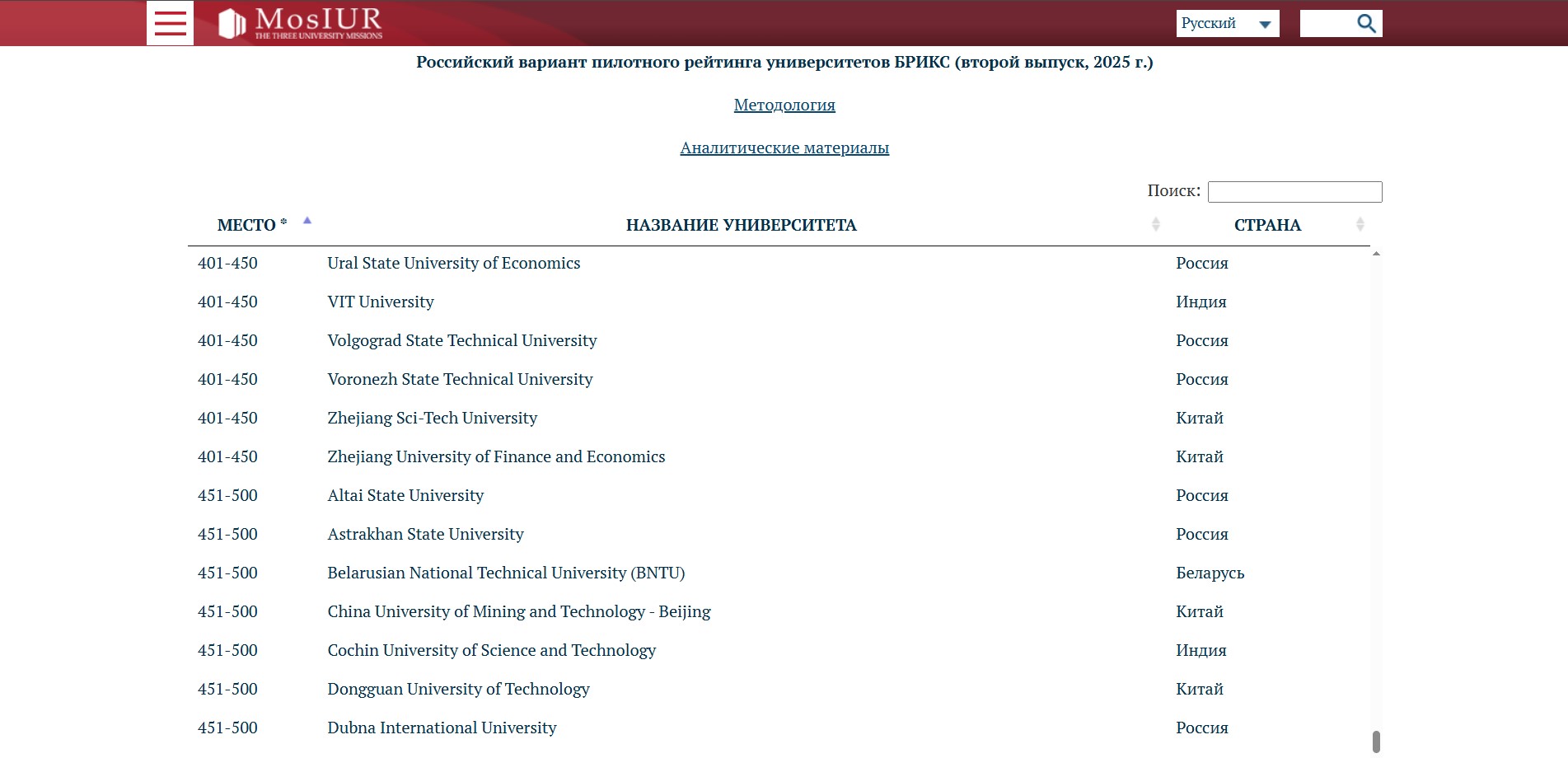Click Dubna International University row
Viewport: 1568px width, 758px height.
442,728
